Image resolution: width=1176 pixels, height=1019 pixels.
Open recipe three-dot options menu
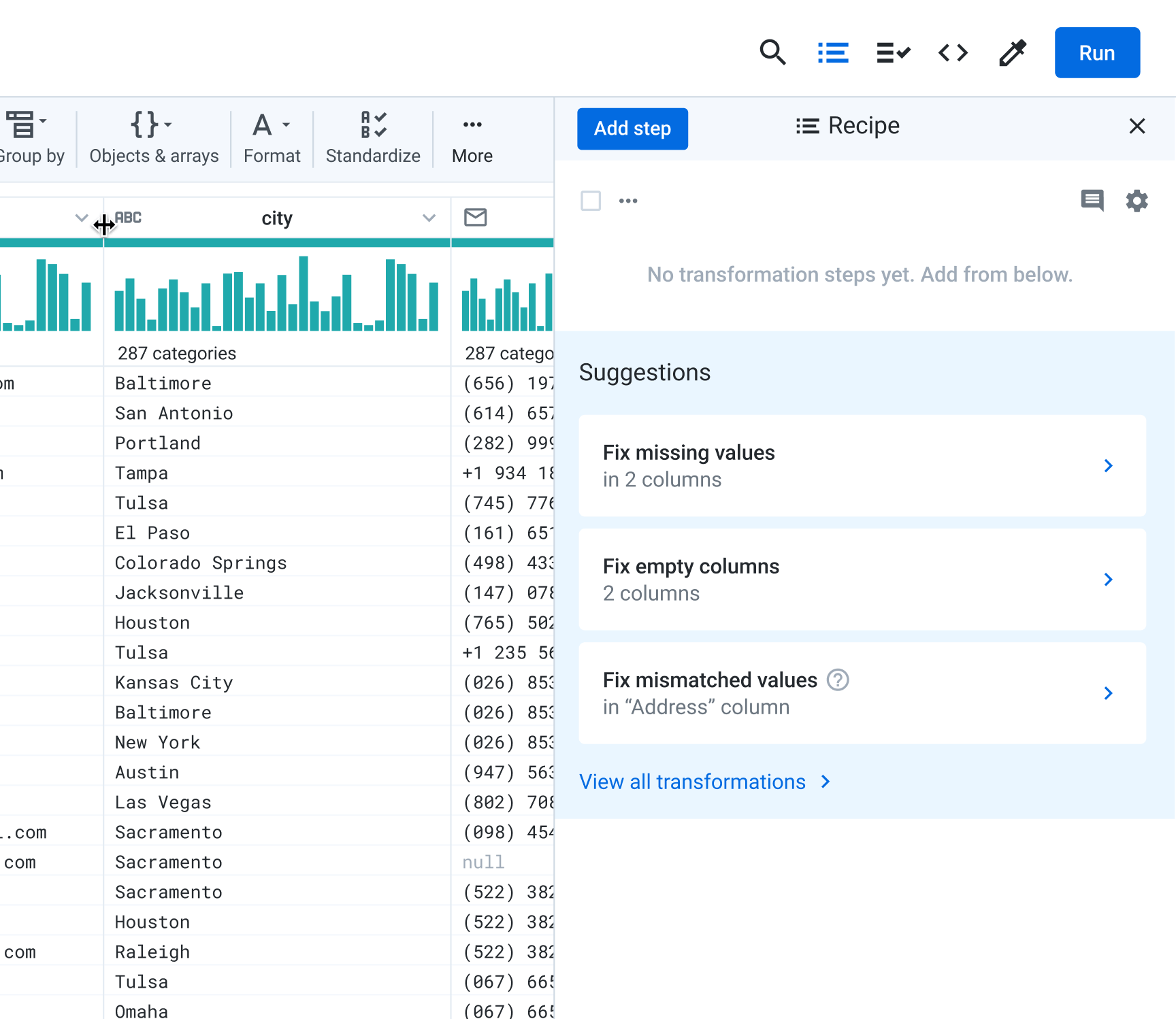(628, 201)
